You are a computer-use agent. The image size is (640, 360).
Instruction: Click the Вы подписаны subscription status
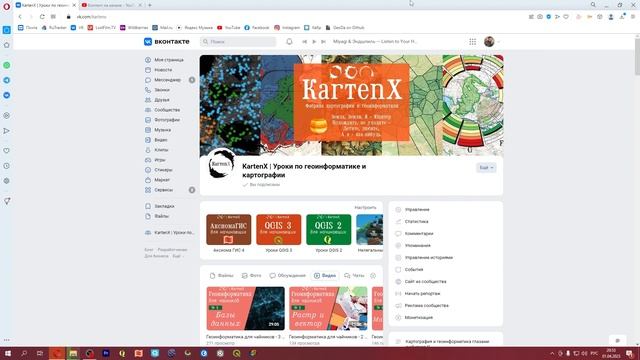click(261, 185)
